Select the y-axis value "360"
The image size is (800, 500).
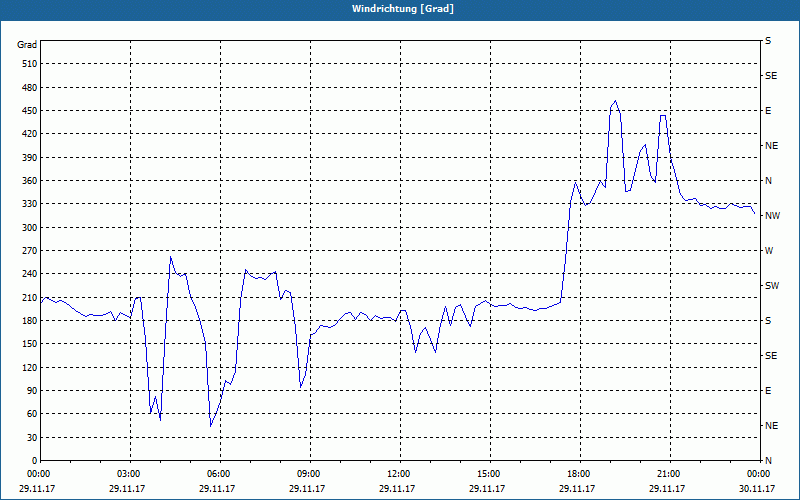click(x=30, y=181)
